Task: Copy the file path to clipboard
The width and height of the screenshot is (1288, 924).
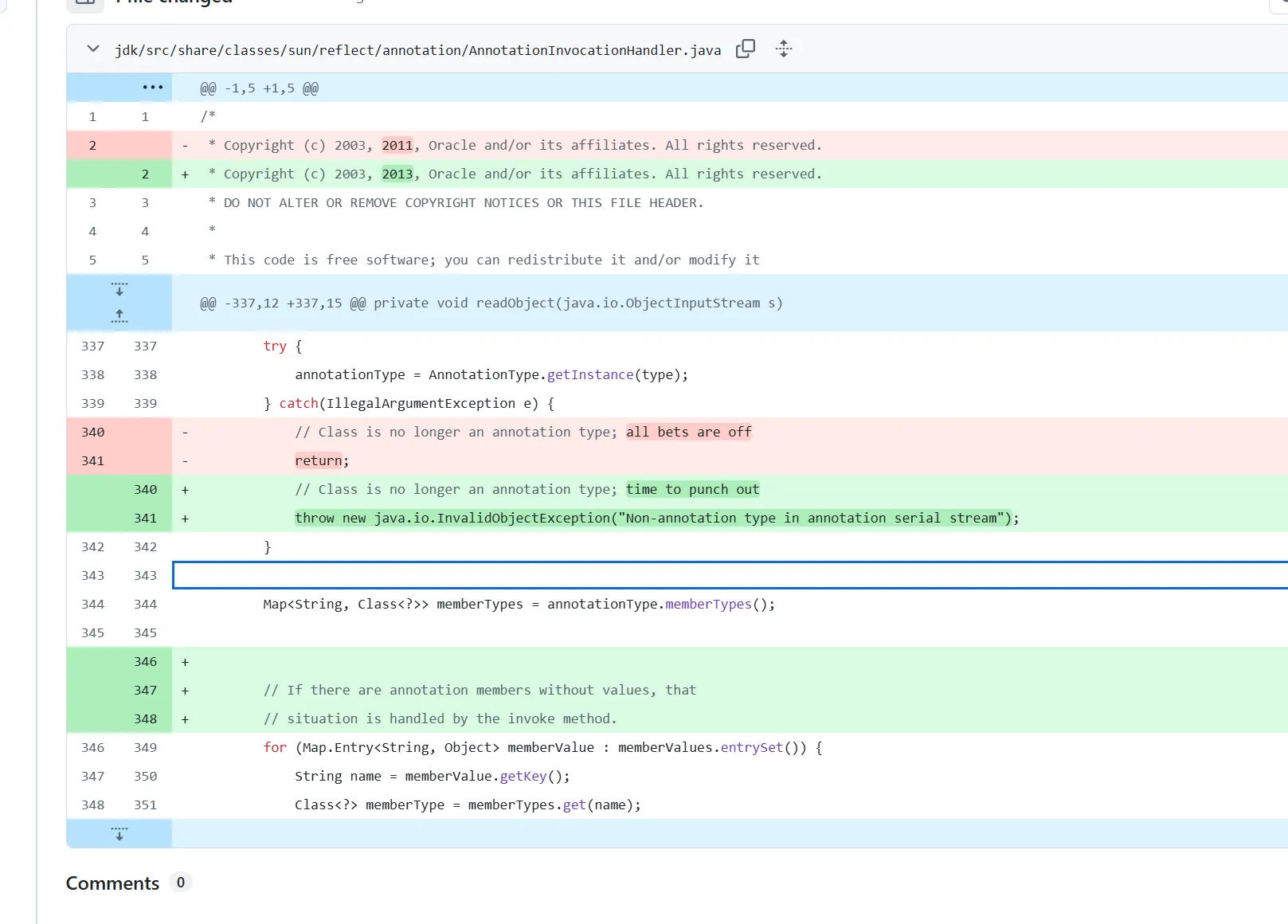Action: [x=746, y=49]
